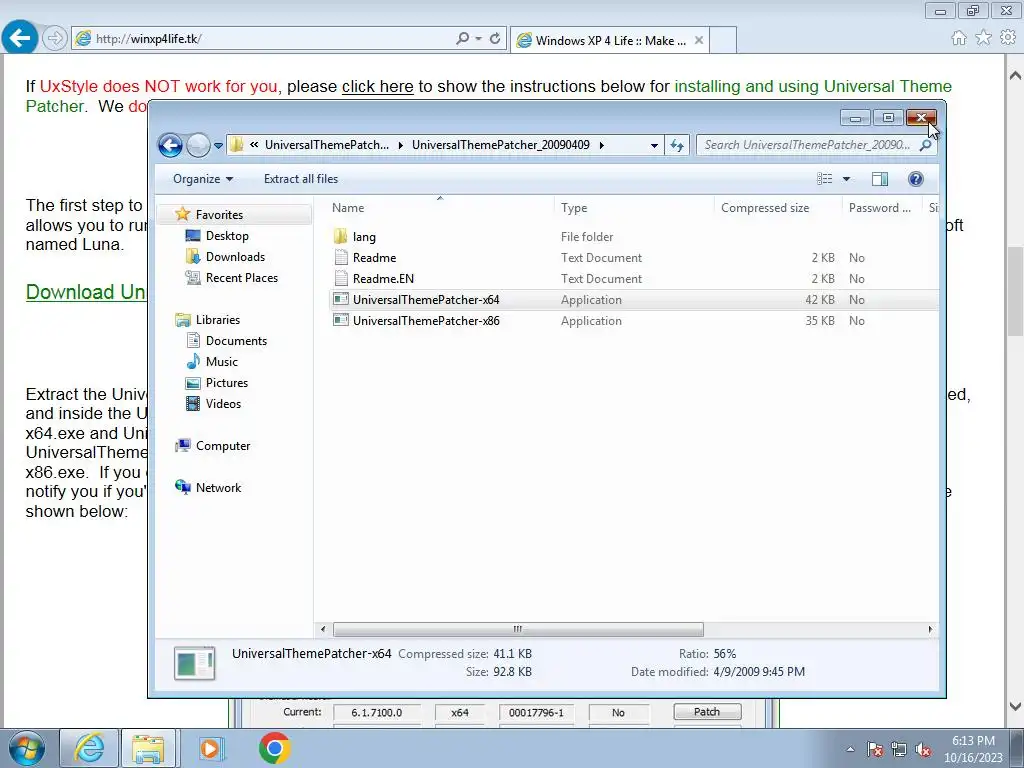Click IE Forward button

(x=55, y=39)
